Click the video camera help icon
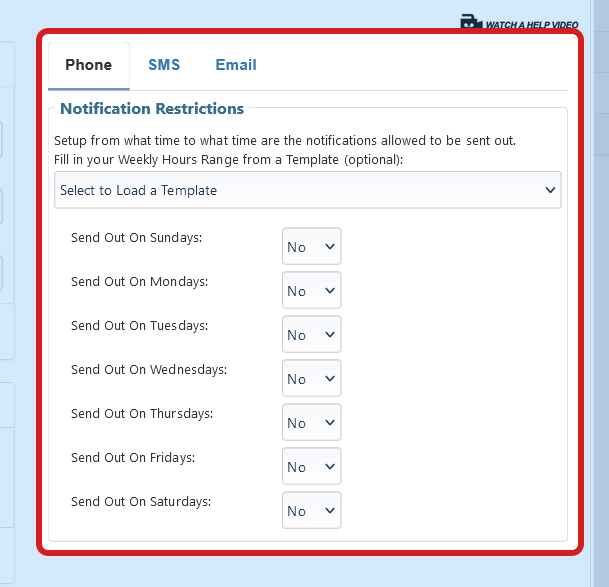609x587 pixels. [471, 22]
